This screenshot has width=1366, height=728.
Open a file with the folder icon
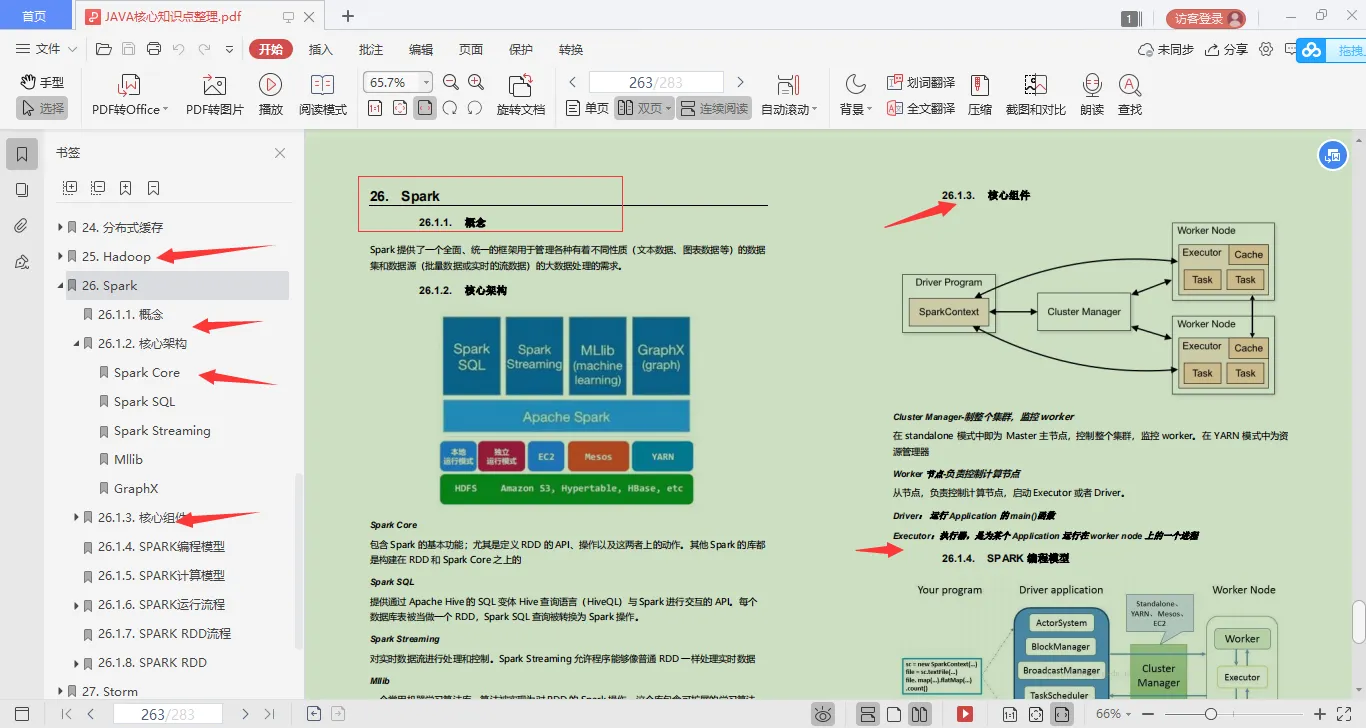[103, 49]
